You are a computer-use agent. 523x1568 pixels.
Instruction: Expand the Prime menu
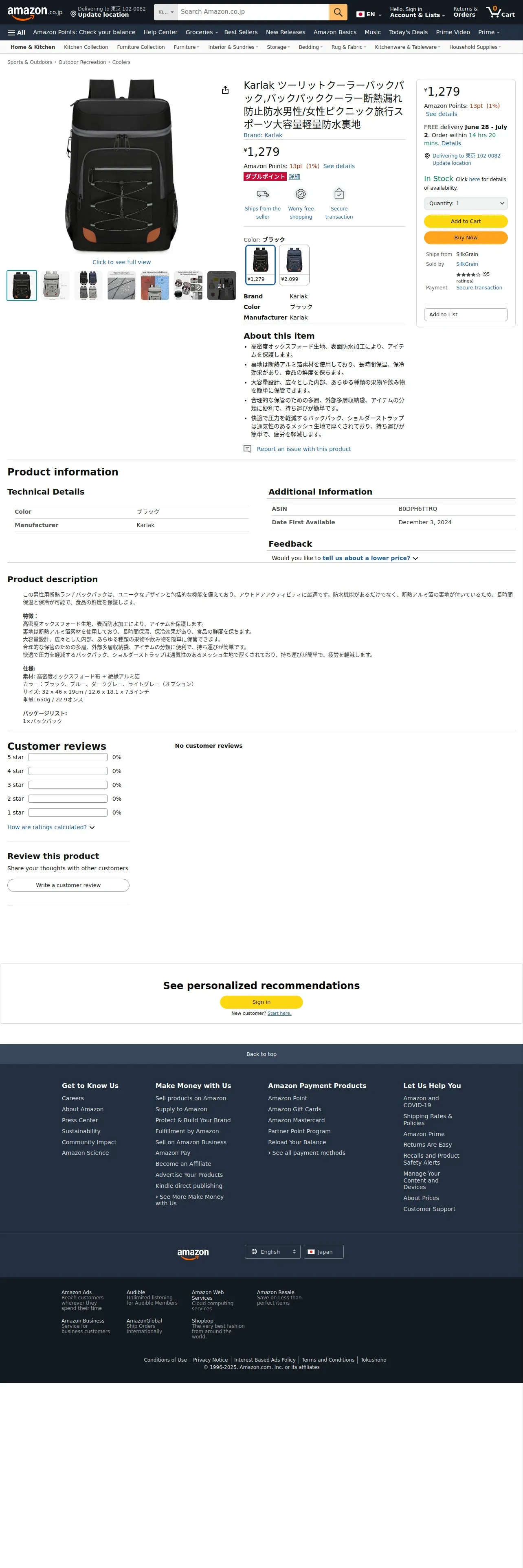[x=489, y=32]
